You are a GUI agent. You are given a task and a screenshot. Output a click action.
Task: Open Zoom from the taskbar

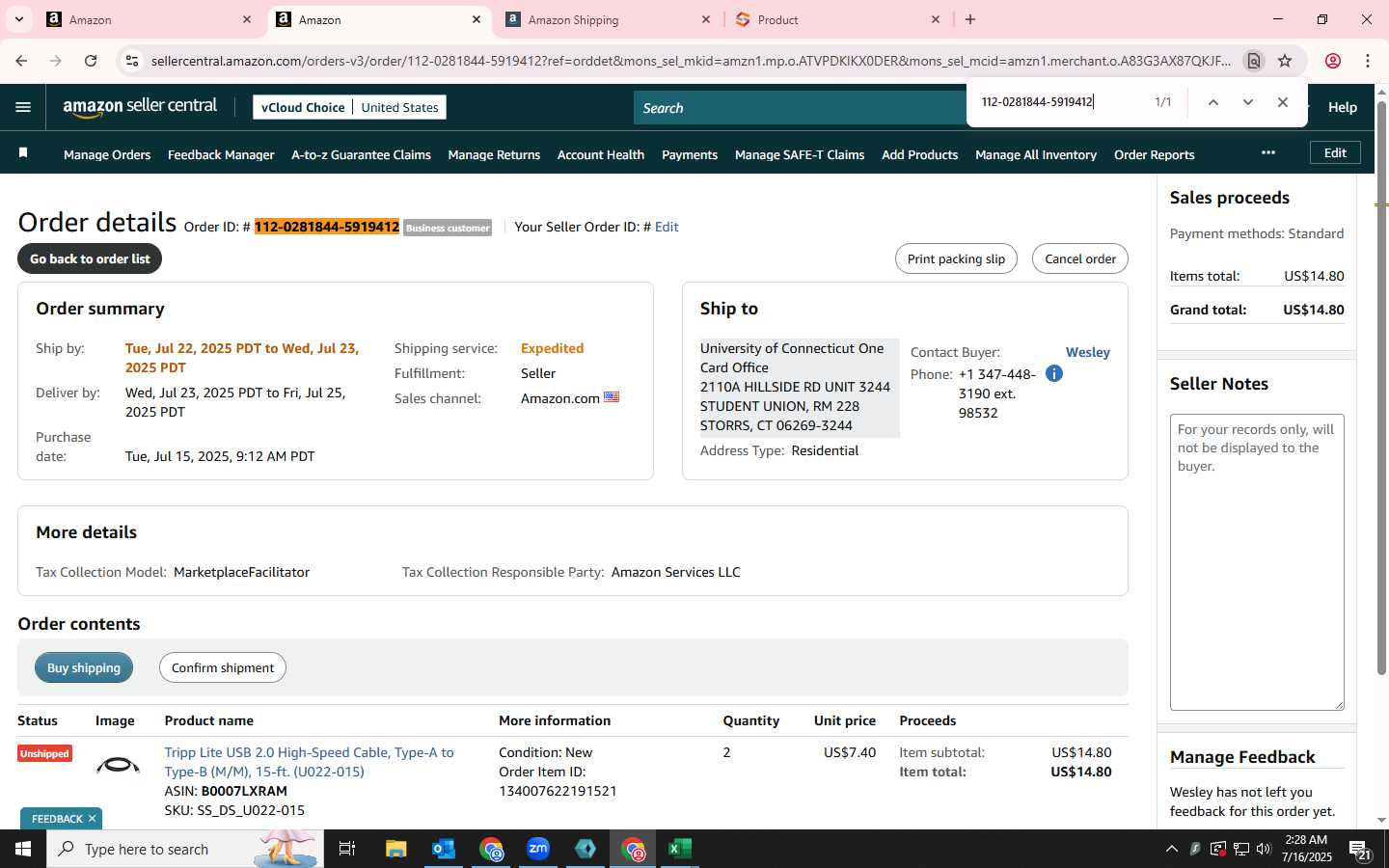(x=538, y=849)
